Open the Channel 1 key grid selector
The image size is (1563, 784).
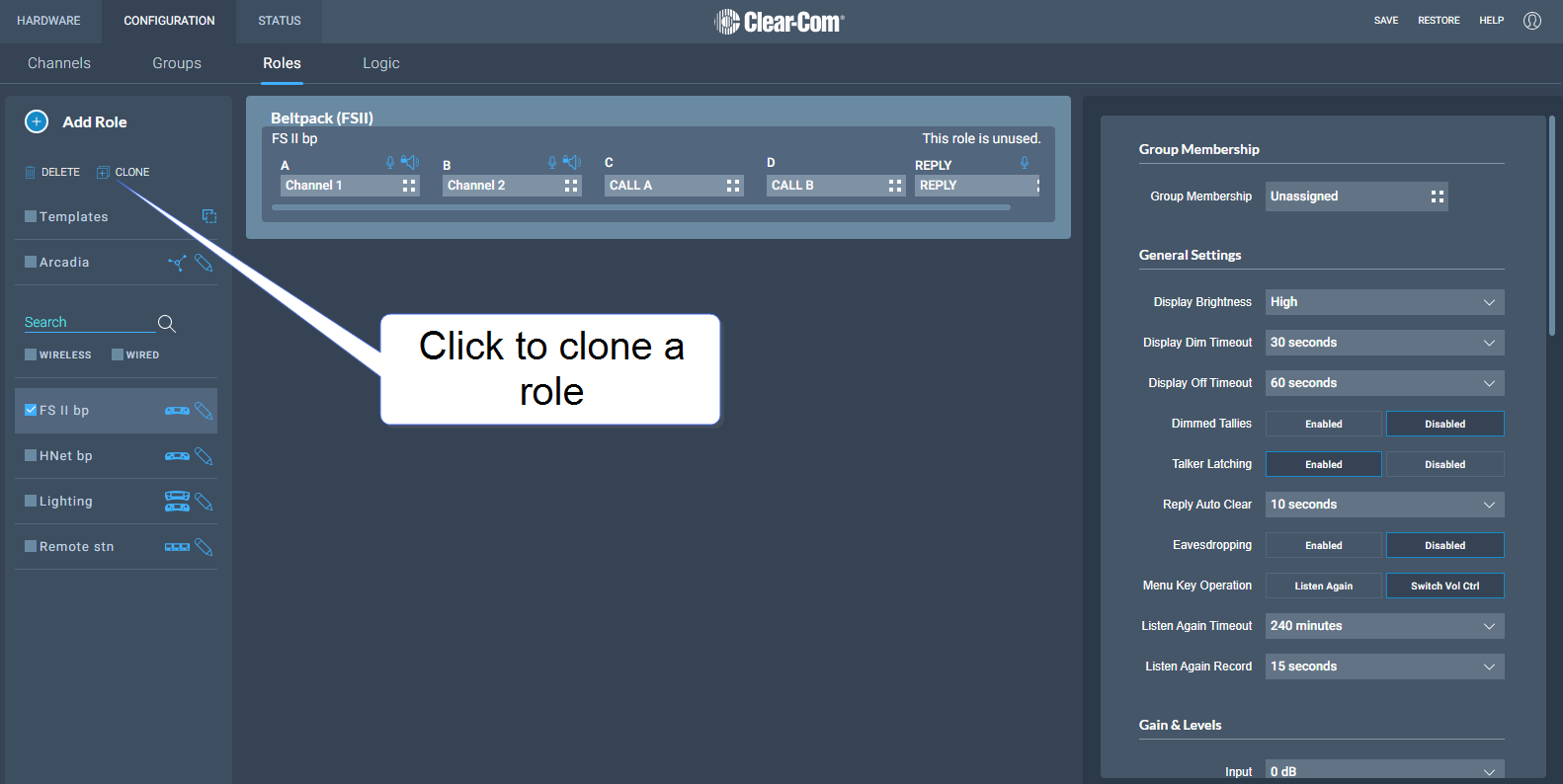point(409,186)
